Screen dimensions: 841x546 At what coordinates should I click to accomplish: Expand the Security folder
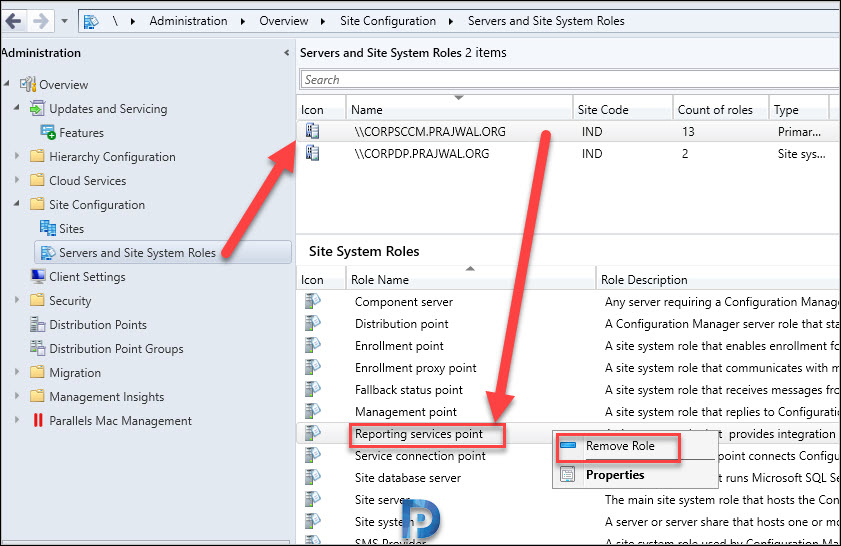pyautogui.click(x=17, y=300)
